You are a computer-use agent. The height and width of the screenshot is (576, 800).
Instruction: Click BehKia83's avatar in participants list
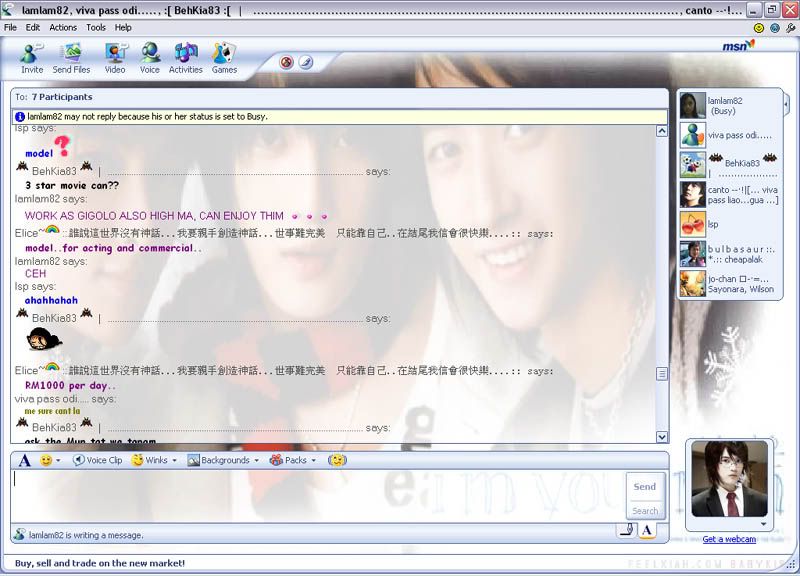692,165
